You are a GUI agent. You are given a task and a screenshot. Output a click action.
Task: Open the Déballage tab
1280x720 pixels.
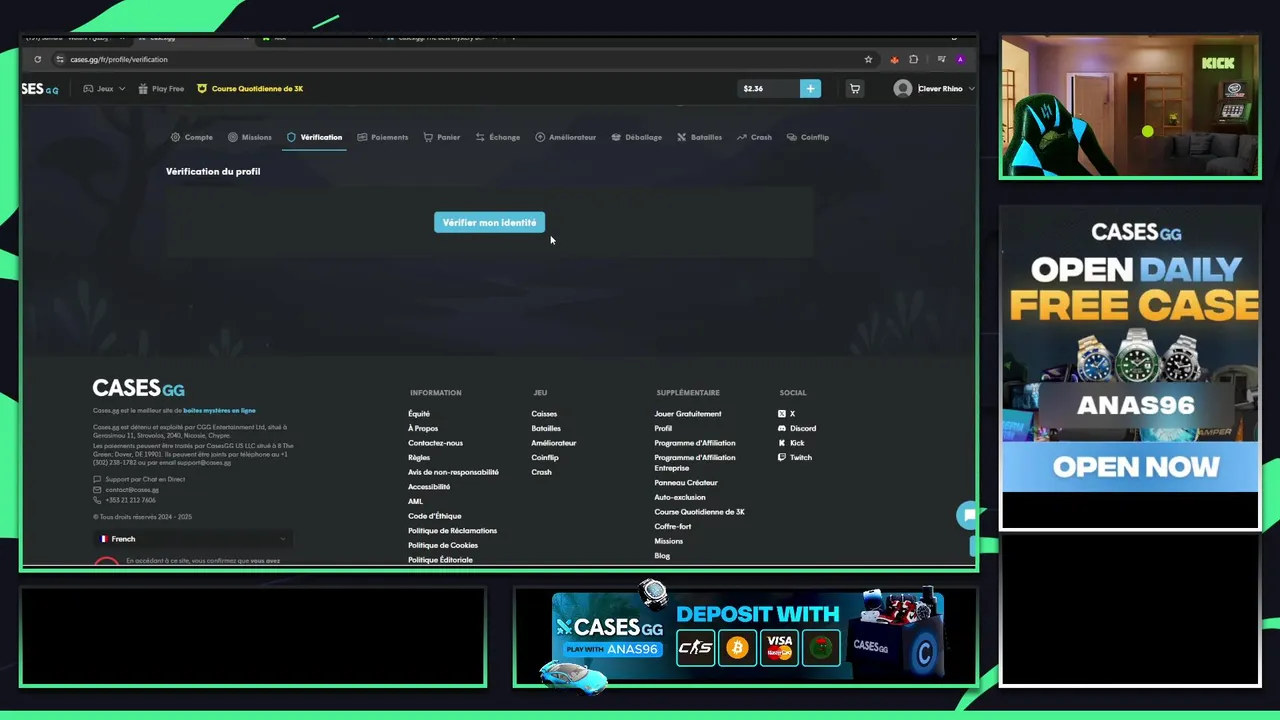(637, 137)
